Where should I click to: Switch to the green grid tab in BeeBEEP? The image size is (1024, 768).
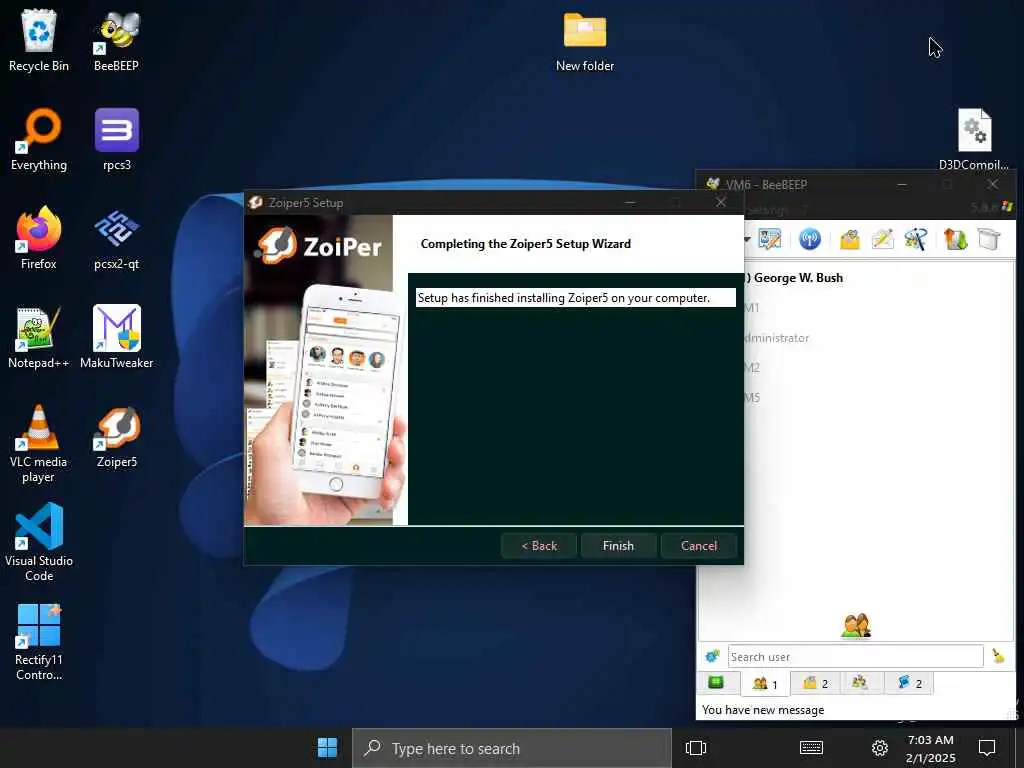click(x=716, y=683)
